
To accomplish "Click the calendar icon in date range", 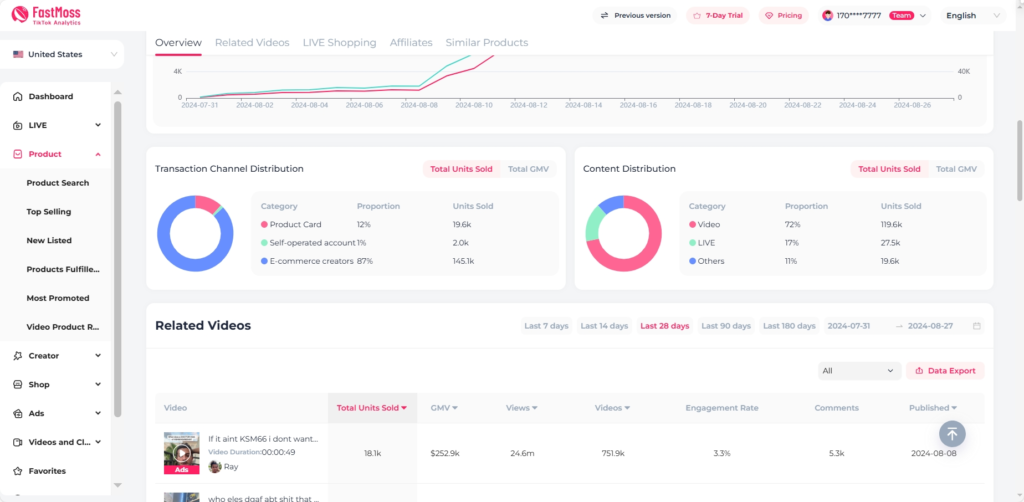I will 977,326.
